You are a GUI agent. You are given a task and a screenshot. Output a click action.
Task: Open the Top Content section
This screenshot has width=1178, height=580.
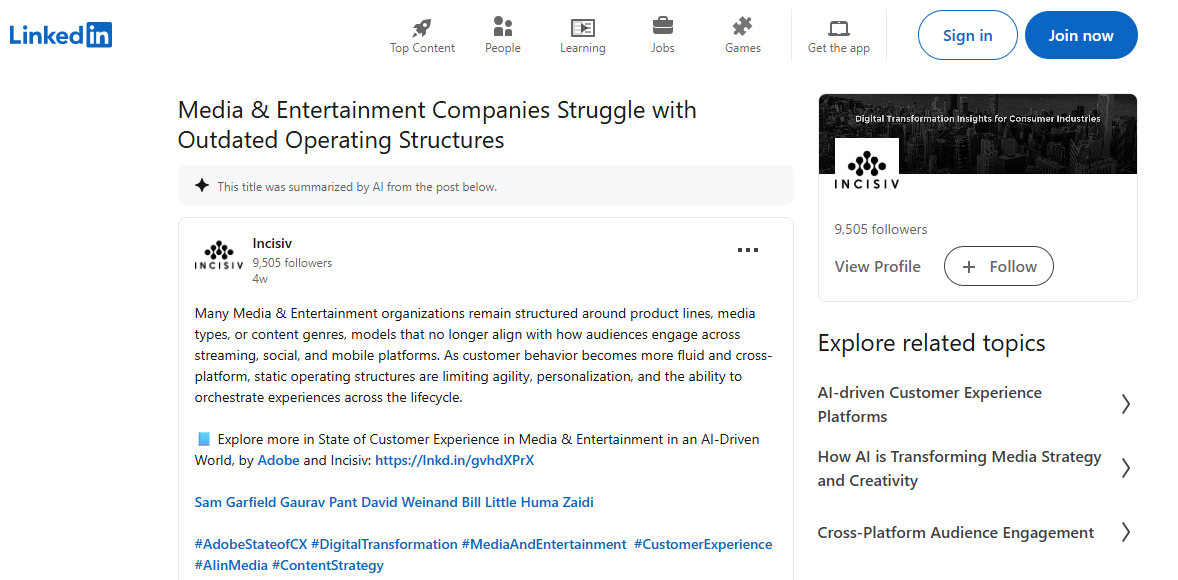pos(421,33)
